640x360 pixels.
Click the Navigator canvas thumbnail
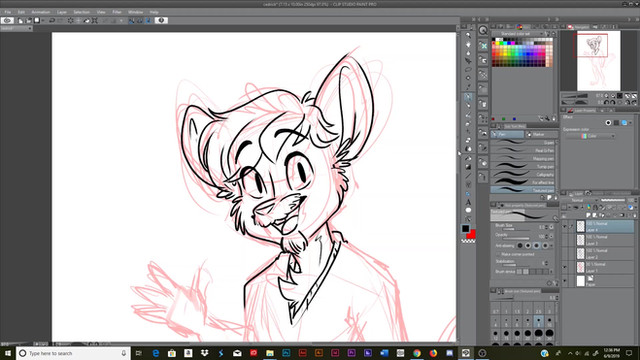pos(598,61)
